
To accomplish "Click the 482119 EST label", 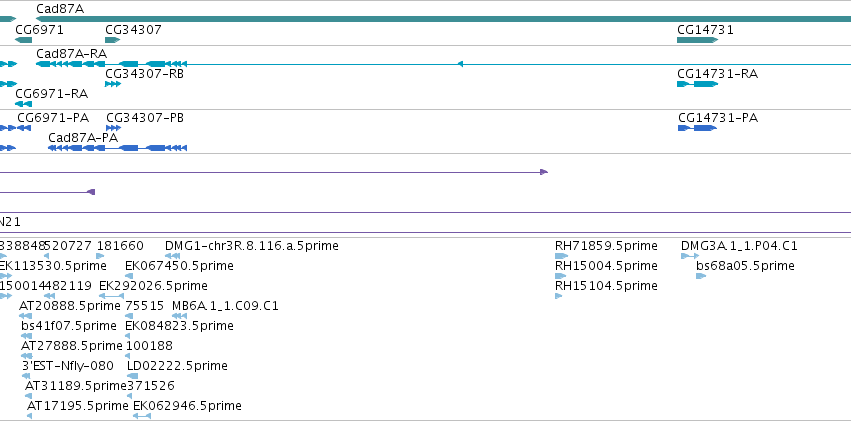I will (68, 286).
